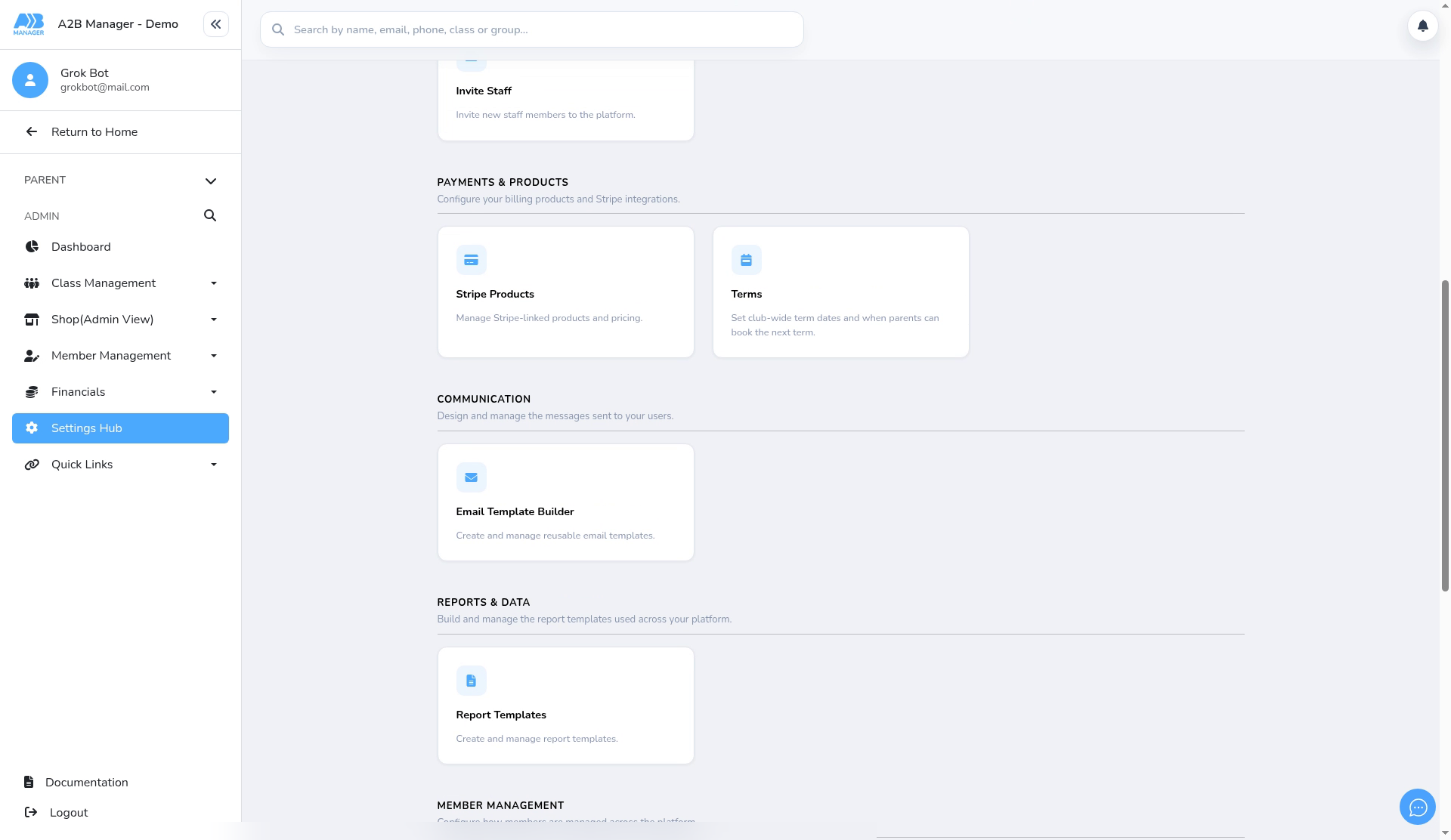Open the notifications bell
This screenshot has width=1451, height=840.
1422,26
